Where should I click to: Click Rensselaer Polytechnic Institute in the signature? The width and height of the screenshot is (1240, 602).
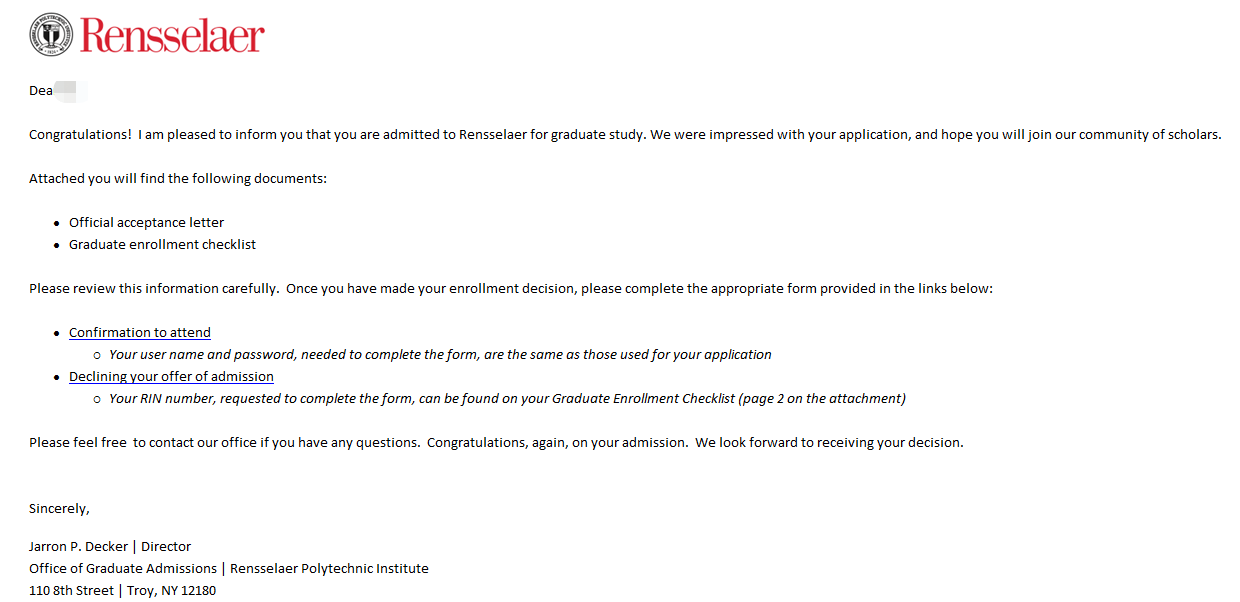point(329,569)
